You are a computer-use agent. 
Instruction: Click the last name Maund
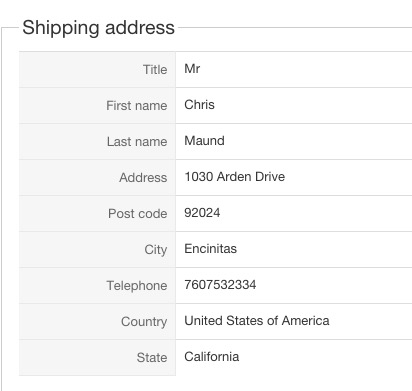[204, 141]
